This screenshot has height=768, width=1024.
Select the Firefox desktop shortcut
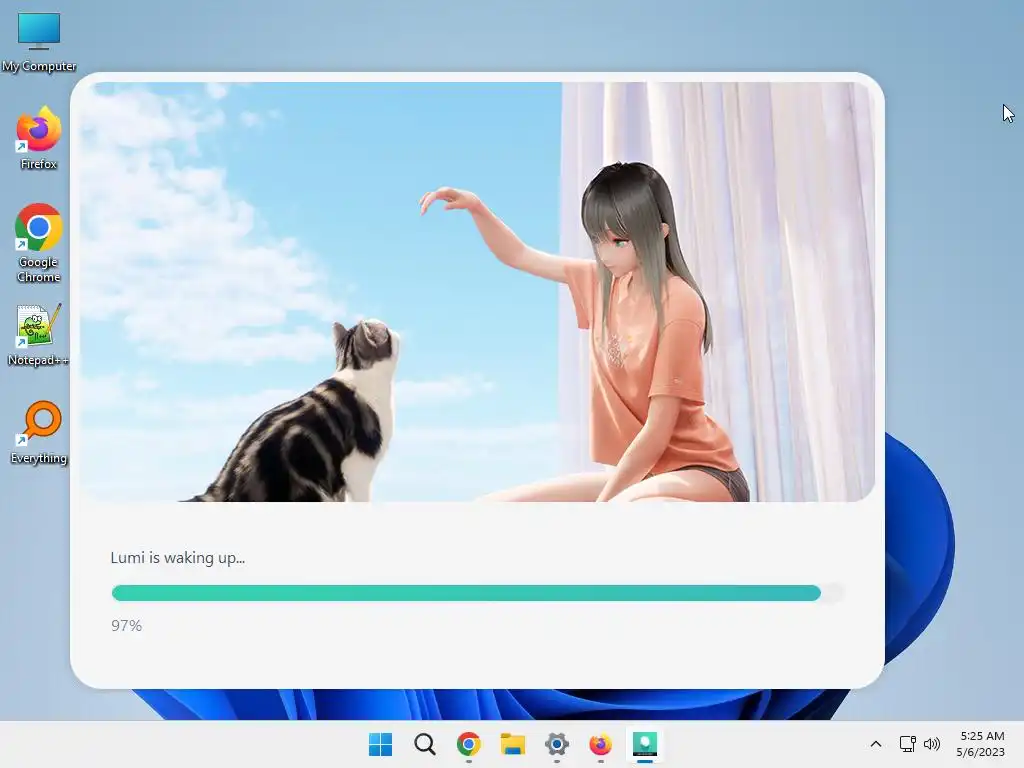coord(39,138)
